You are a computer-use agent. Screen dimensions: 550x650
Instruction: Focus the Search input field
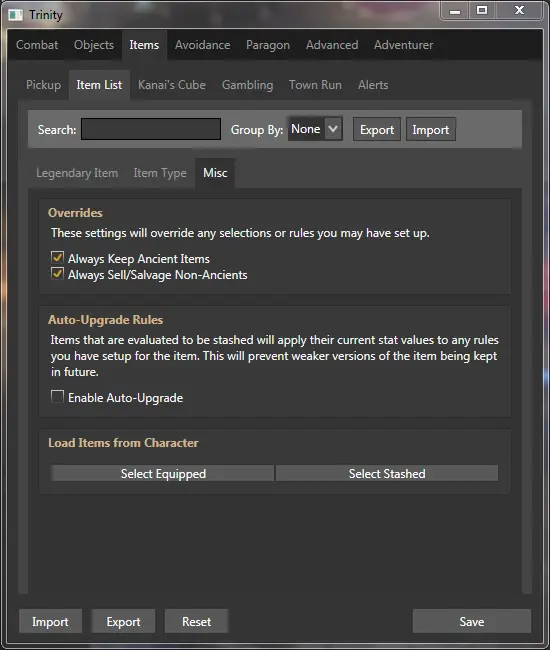point(150,129)
